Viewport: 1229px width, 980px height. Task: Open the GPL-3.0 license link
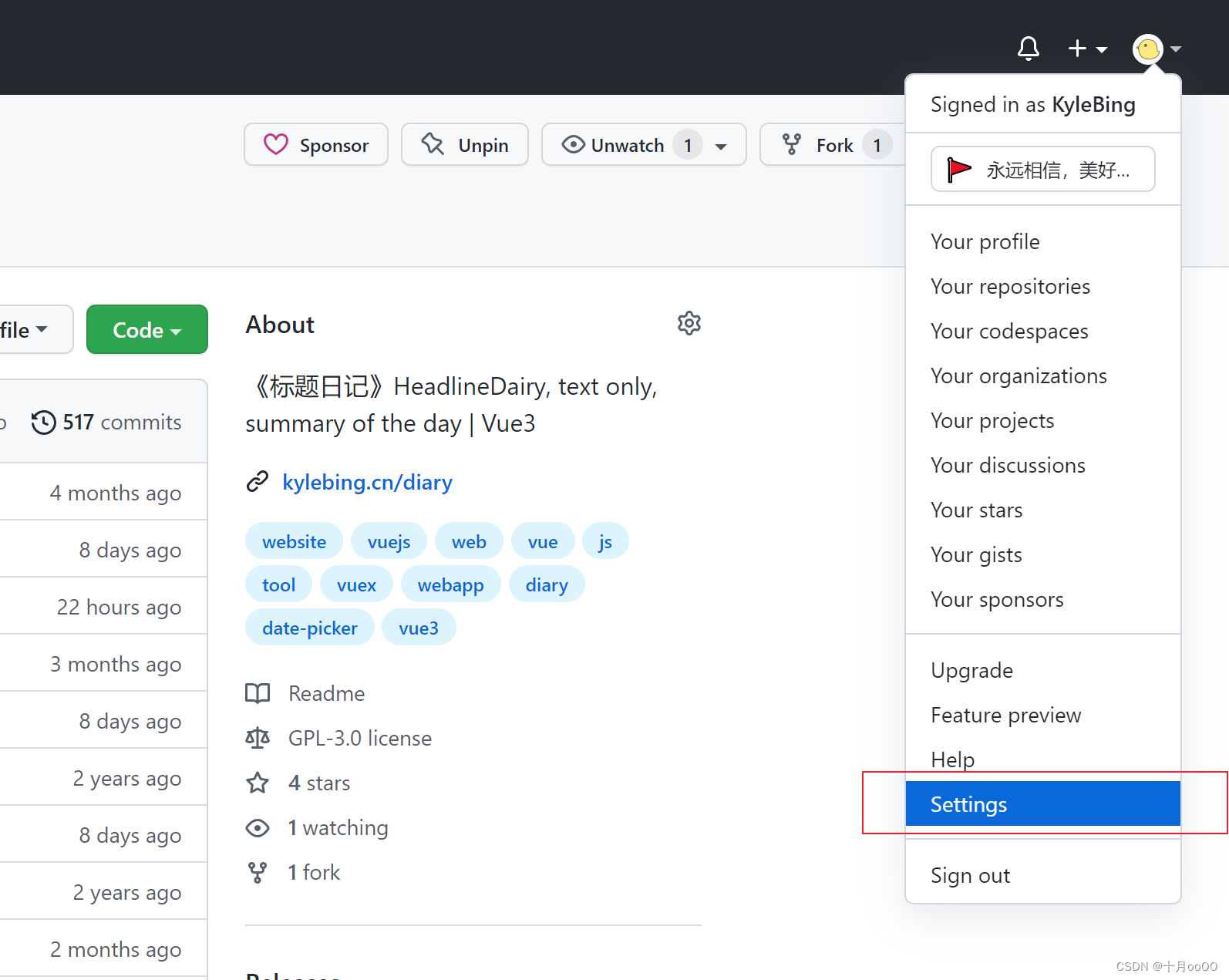pyautogui.click(x=360, y=738)
